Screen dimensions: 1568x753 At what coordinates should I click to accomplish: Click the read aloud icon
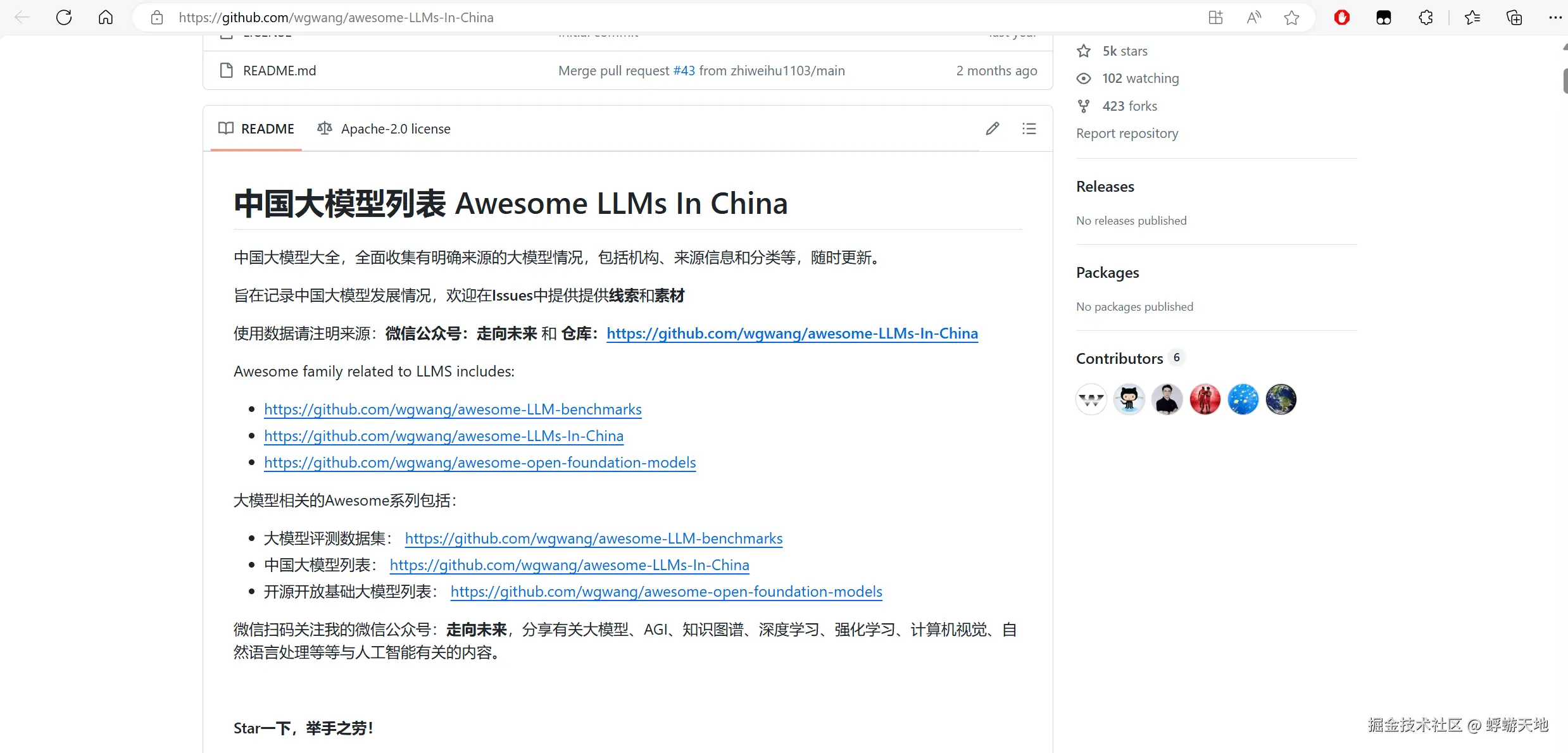(1253, 18)
